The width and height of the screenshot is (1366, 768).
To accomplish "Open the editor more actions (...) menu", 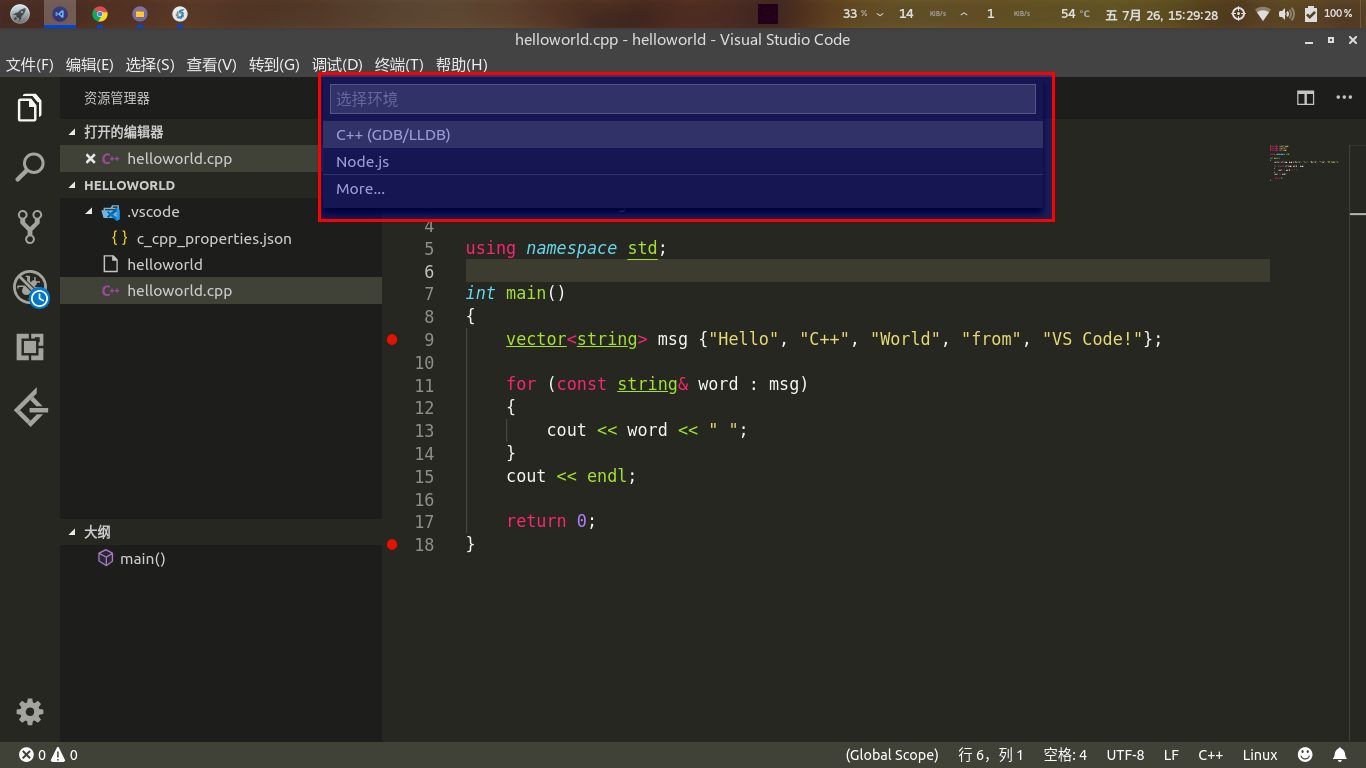I will coord(1344,97).
